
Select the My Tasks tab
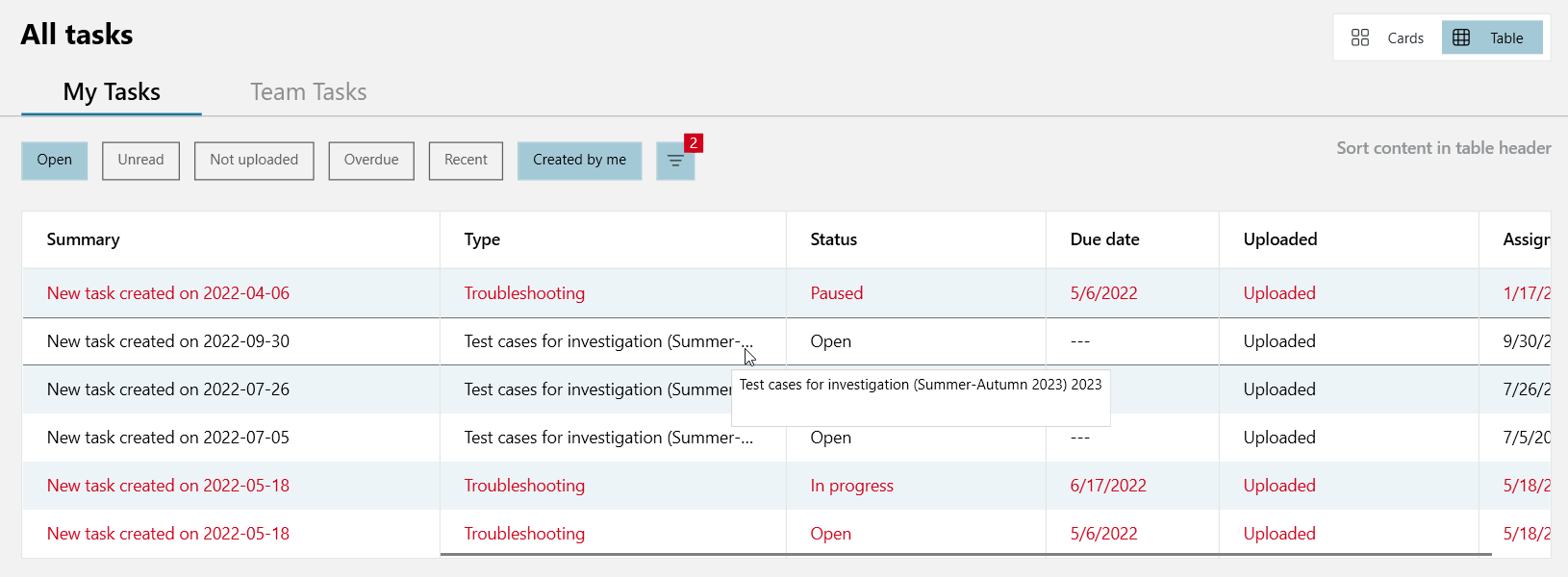pos(112,92)
